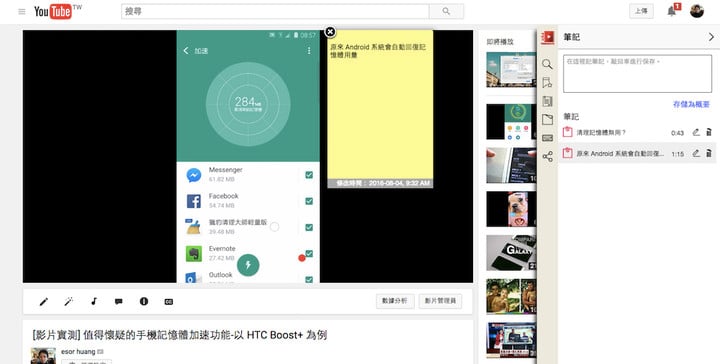The image size is (720, 364).
Task: Open the notifications bell
Action: click(x=672, y=11)
